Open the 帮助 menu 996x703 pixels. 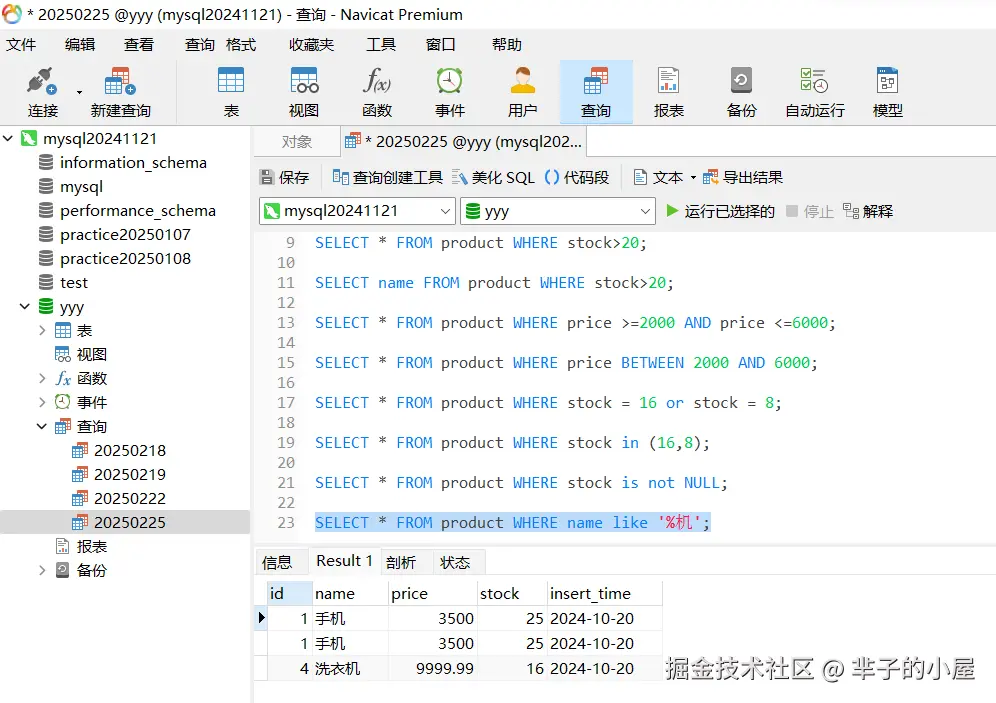(507, 44)
